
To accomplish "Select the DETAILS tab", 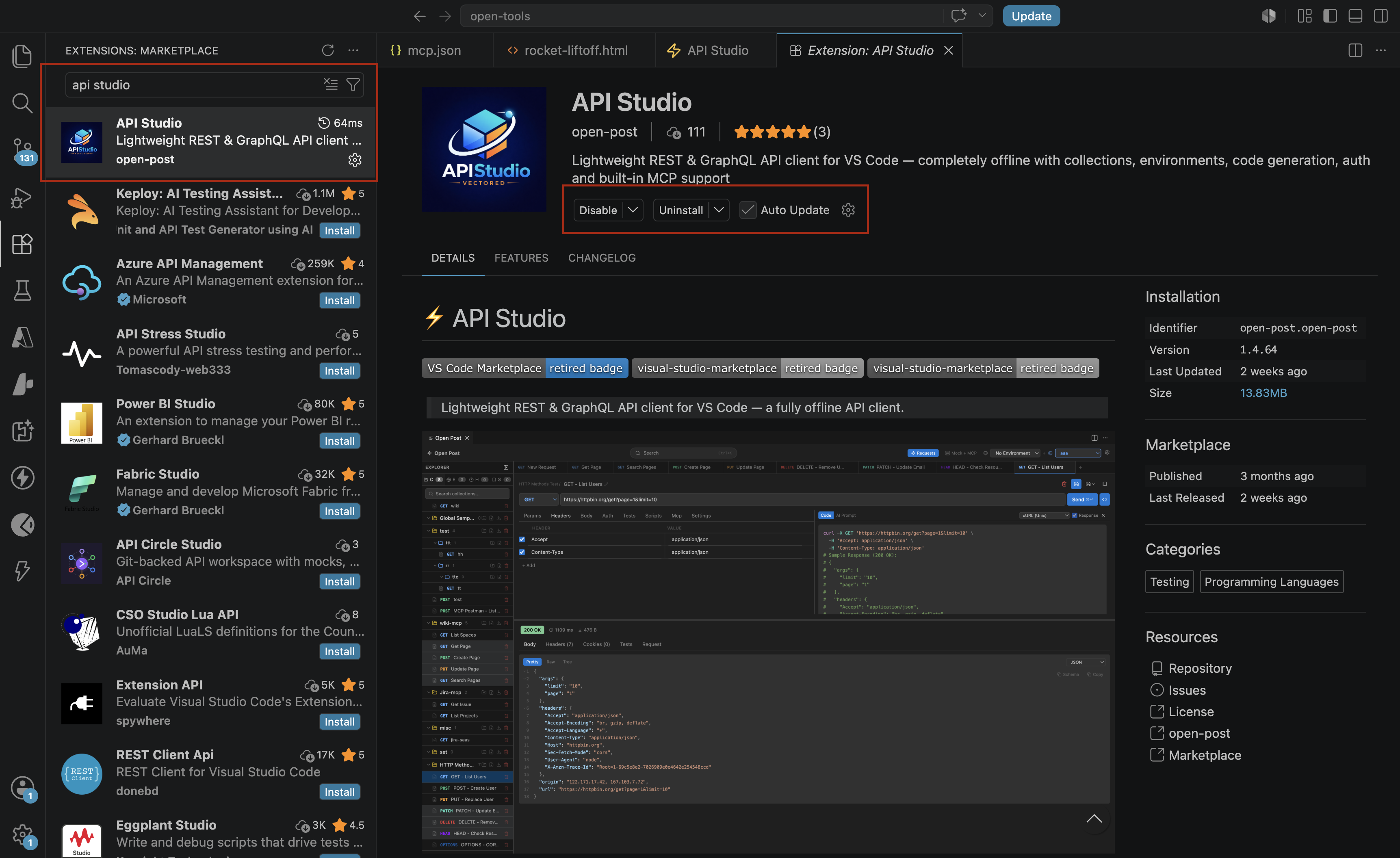I will 453,258.
